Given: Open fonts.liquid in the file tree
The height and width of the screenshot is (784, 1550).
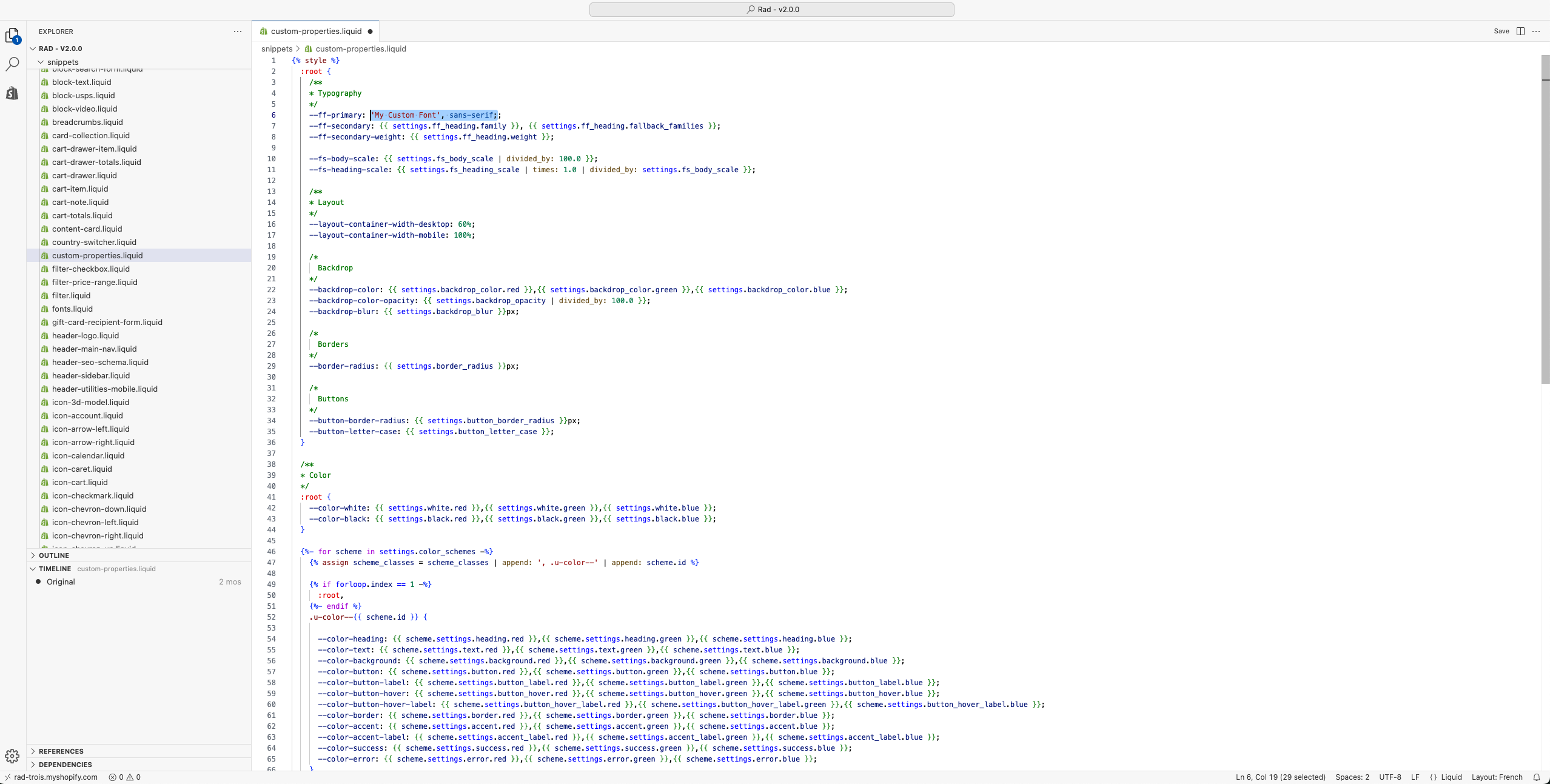Looking at the screenshot, I should pyautogui.click(x=72, y=309).
